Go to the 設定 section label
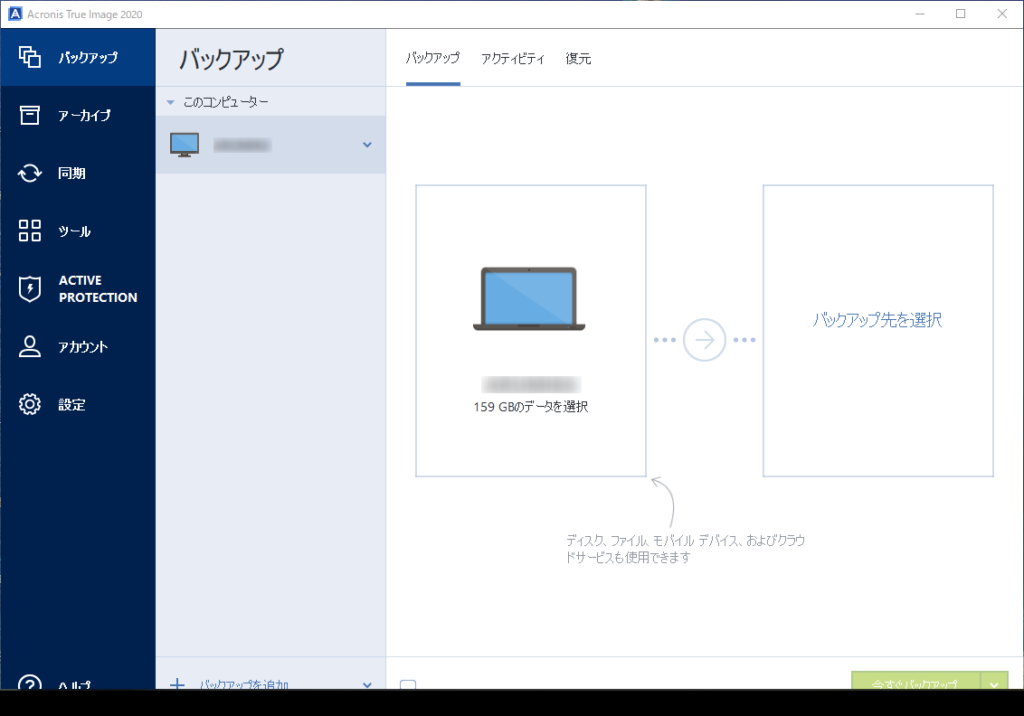Image resolution: width=1024 pixels, height=716 pixels. point(72,404)
